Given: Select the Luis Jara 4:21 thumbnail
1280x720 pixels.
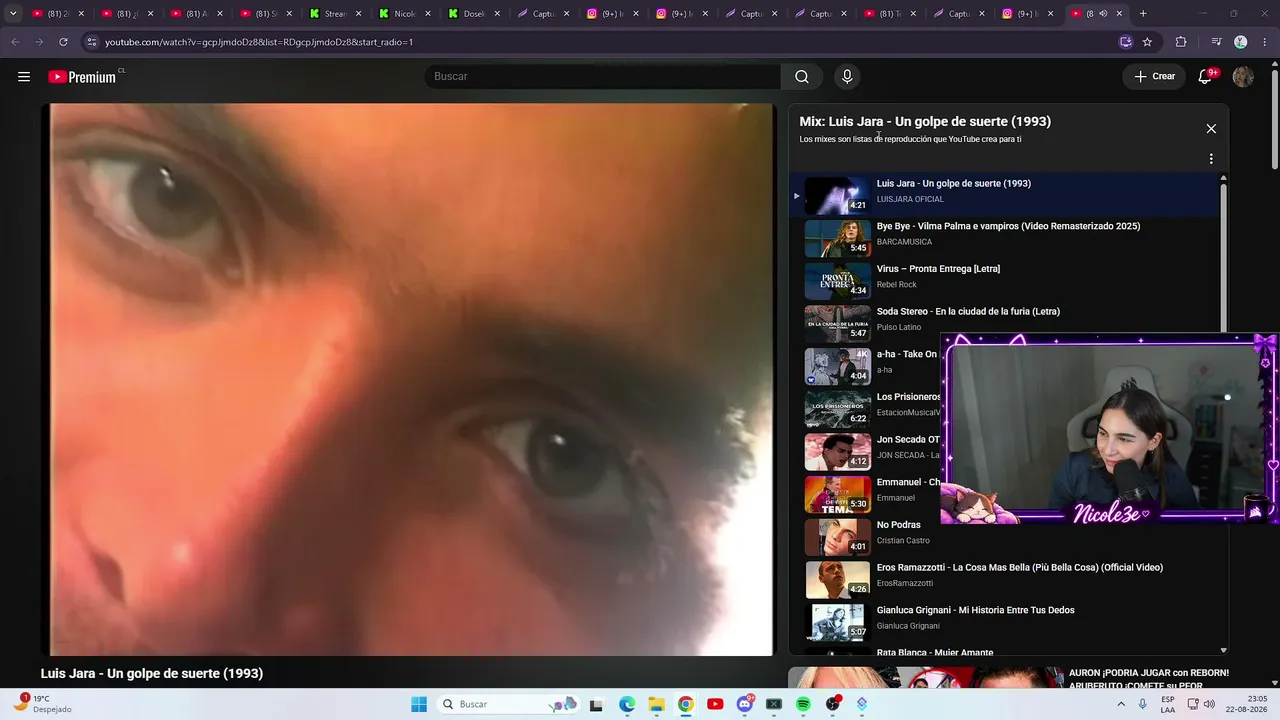Looking at the screenshot, I should tap(838, 196).
